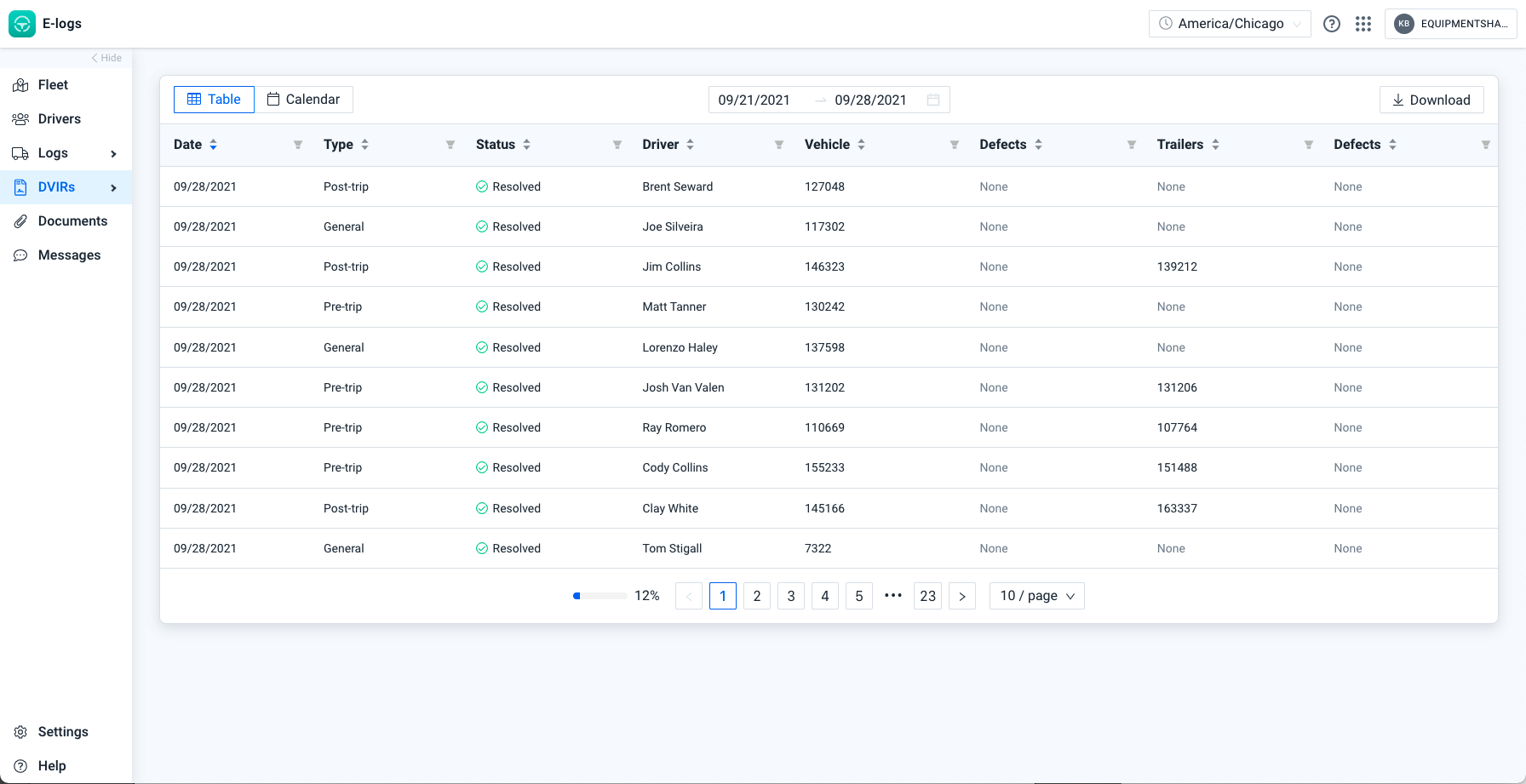Open the help question mark icon in header

[x=1332, y=24]
